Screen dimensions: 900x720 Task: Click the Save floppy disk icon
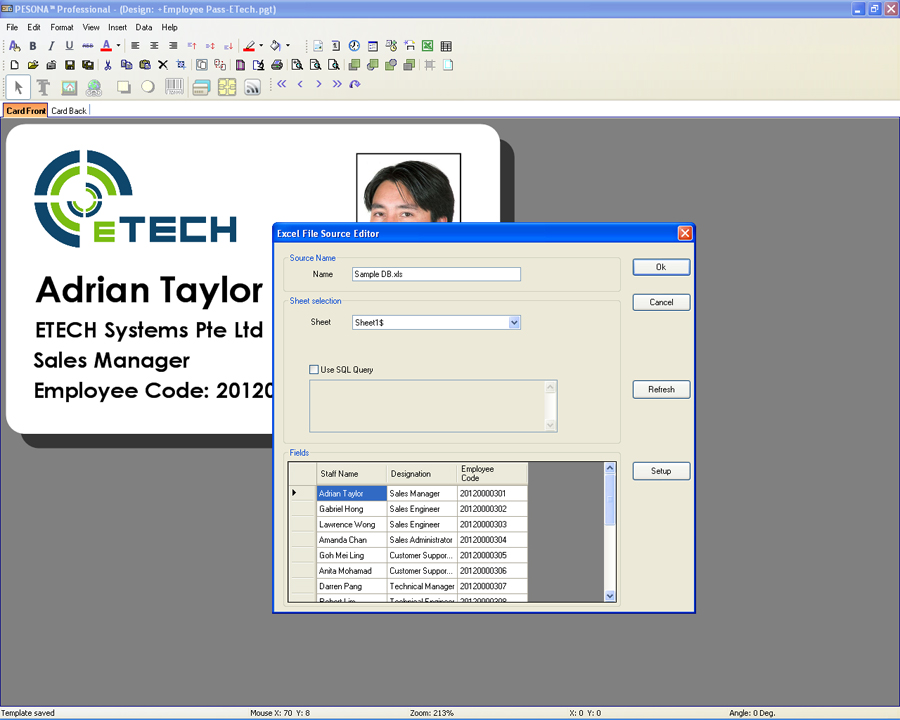click(70, 65)
